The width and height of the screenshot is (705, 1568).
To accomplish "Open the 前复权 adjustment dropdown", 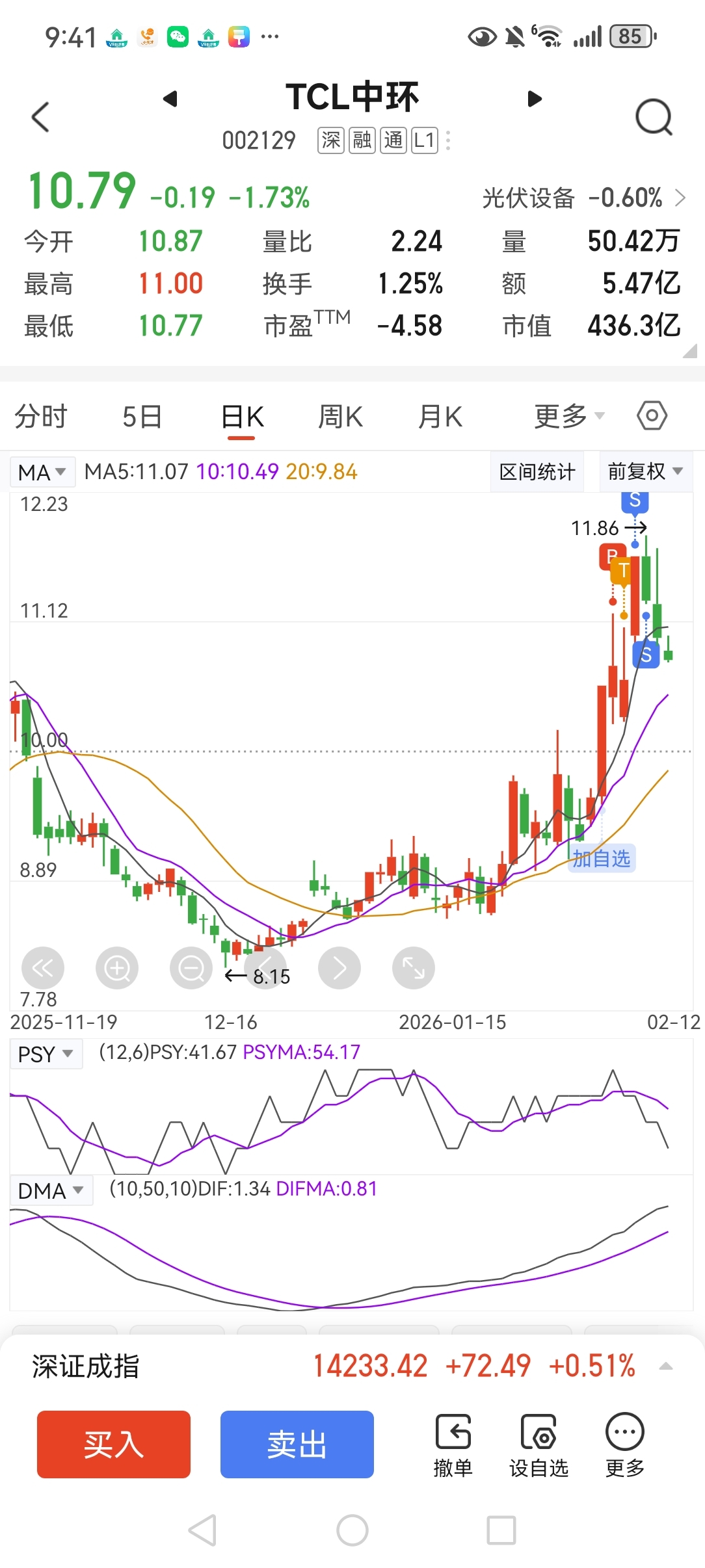I will pyautogui.click(x=645, y=471).
